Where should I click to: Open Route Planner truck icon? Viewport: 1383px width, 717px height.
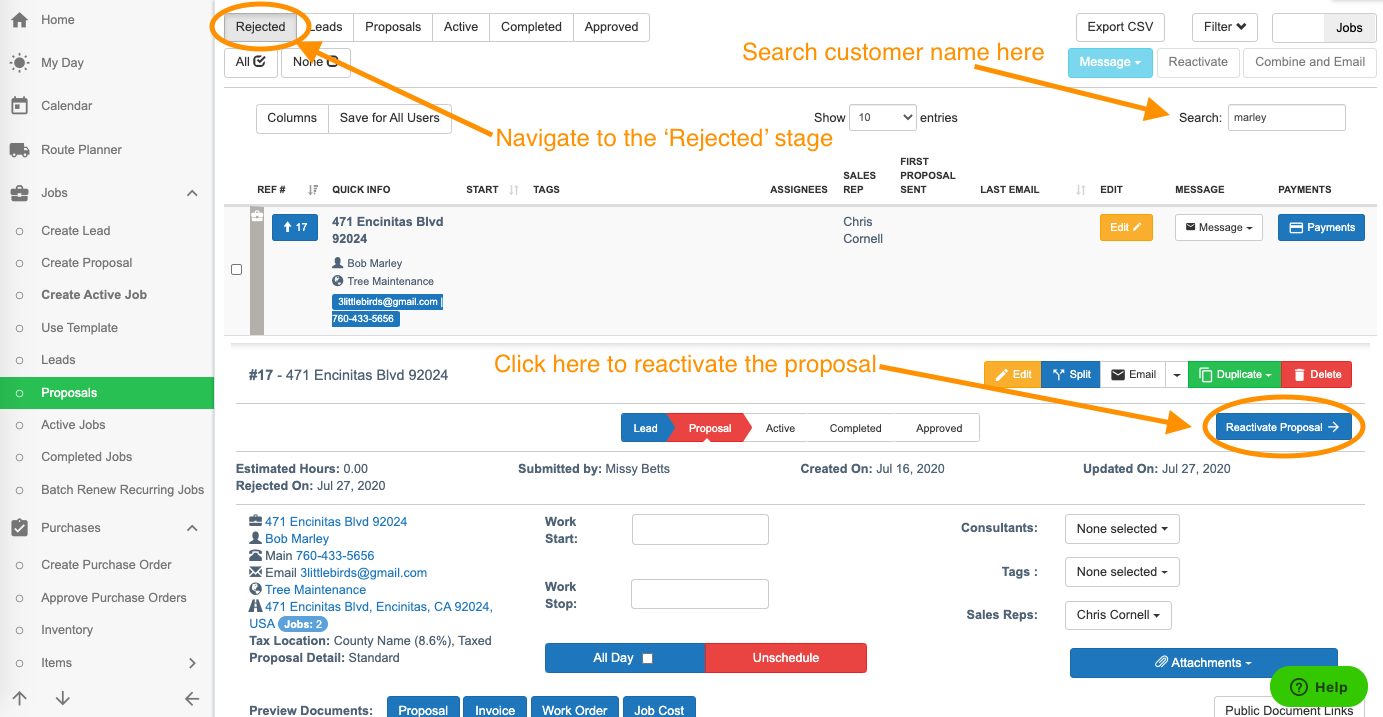pos(19,150)
